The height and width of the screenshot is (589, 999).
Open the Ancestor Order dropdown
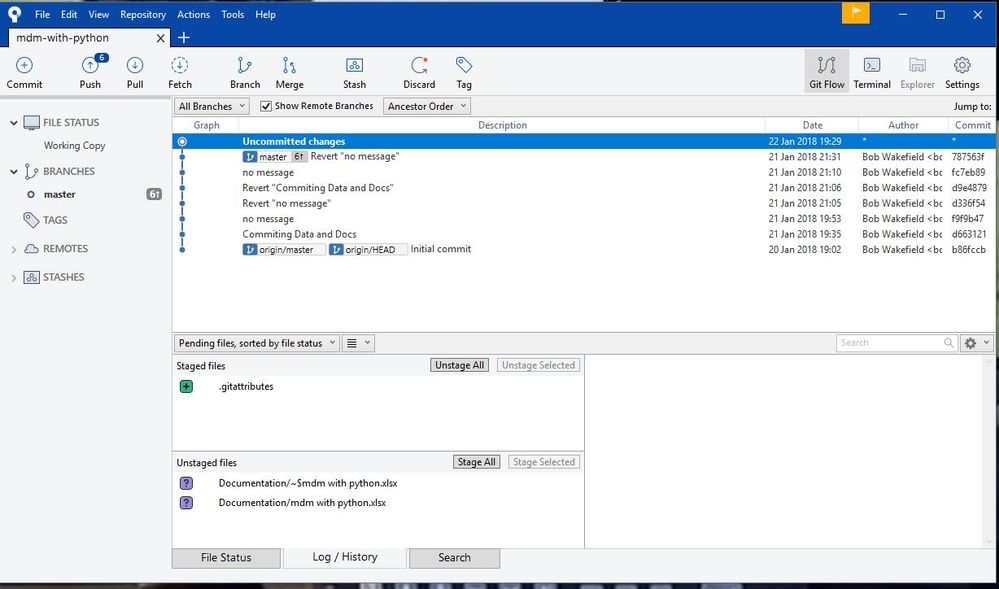point(427,106)
